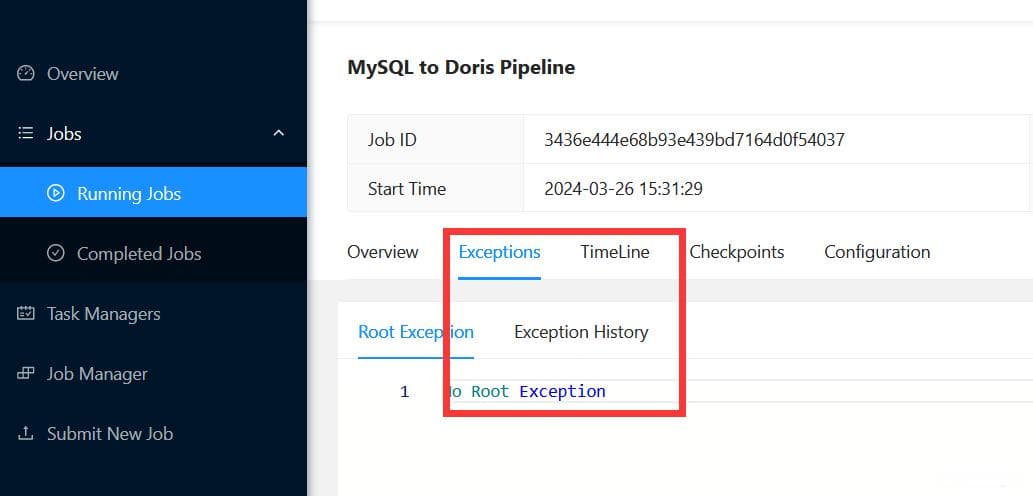Click the Job ID label cell

(x=435, y=140)
